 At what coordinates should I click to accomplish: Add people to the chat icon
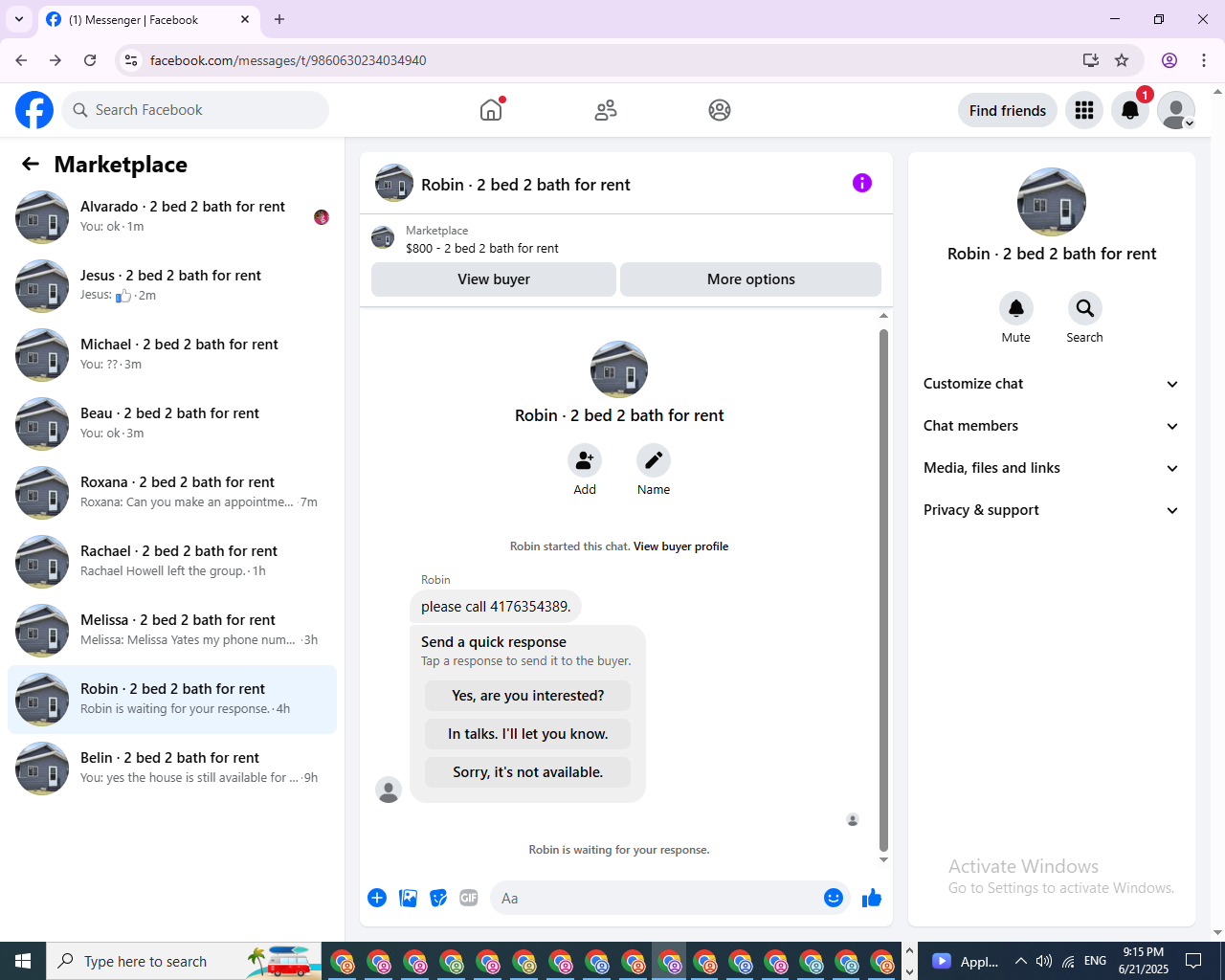(585, 460)
